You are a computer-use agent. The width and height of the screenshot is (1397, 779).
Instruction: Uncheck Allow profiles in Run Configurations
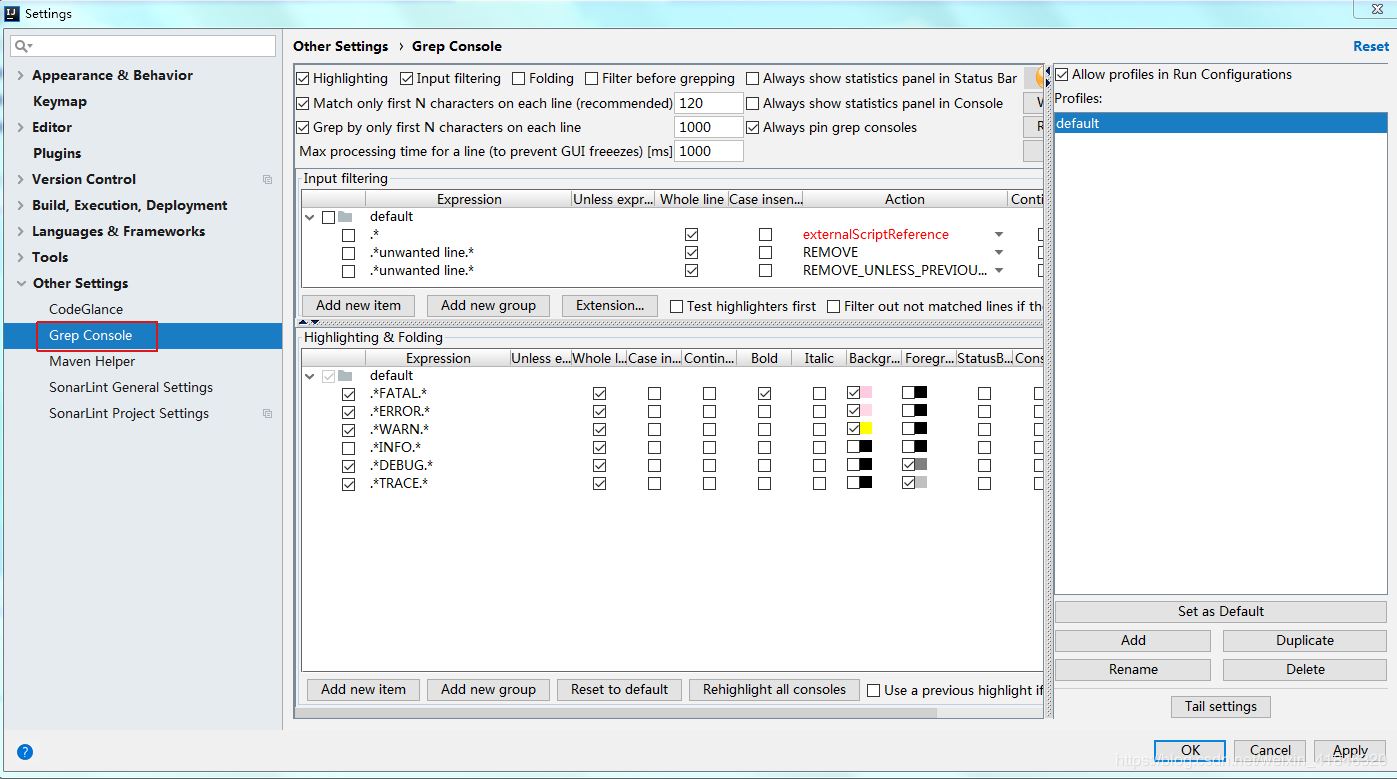tap(1062, 74)
